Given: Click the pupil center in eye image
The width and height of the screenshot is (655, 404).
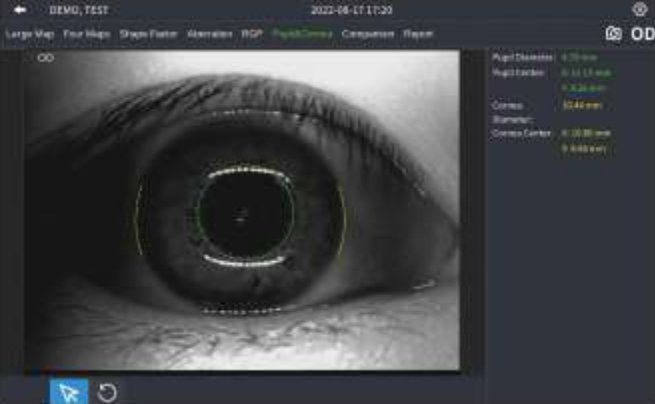Looking at the screenshot, I should click(240, 211).
